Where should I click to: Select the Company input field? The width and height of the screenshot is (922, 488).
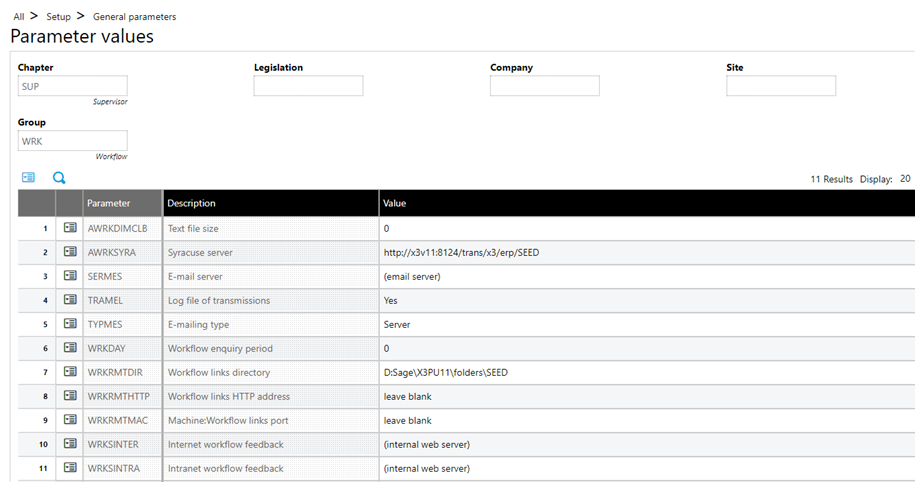(x=544, y=86)
